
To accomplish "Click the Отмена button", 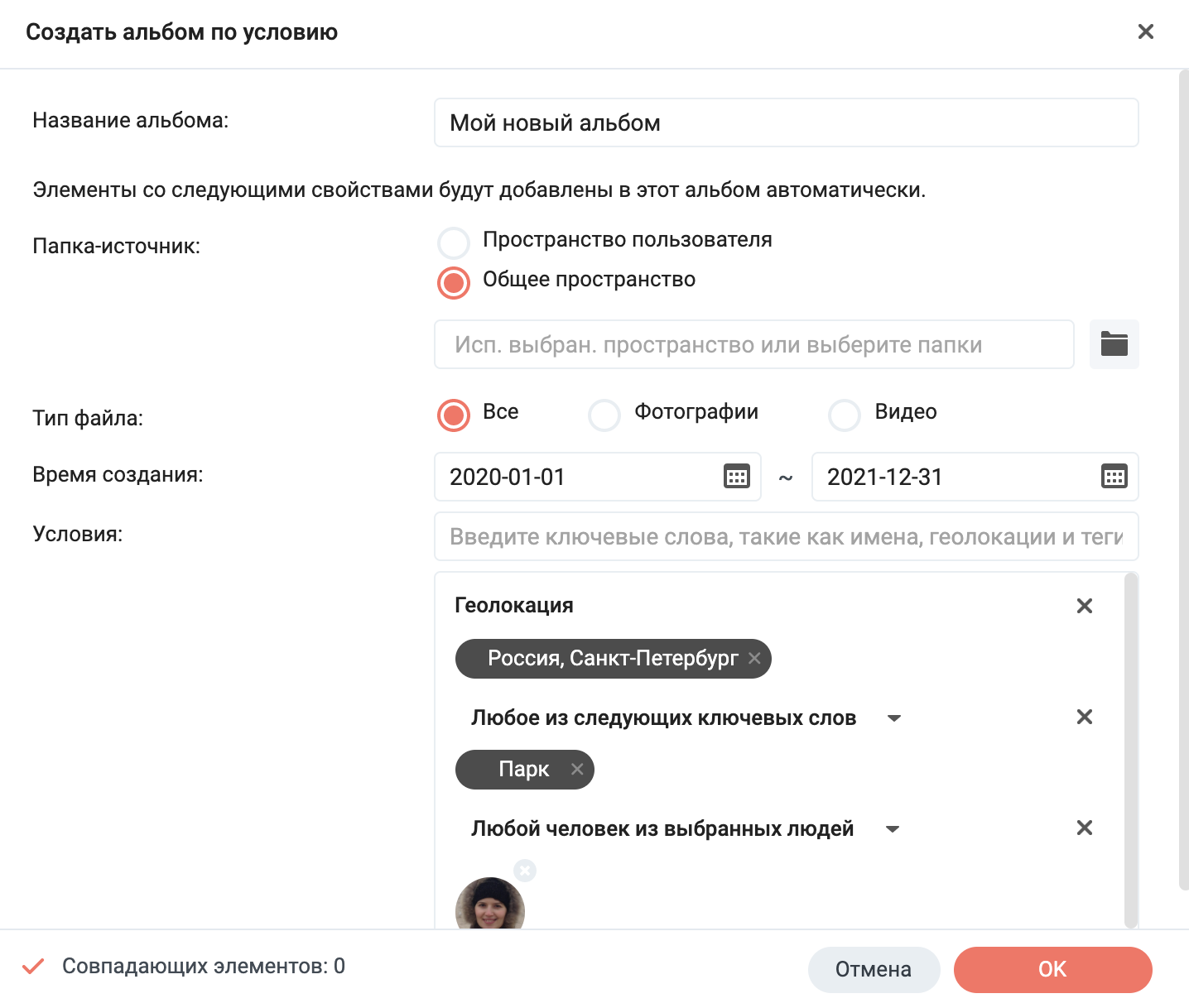I will pyautogui.click(x=874, y=969).
